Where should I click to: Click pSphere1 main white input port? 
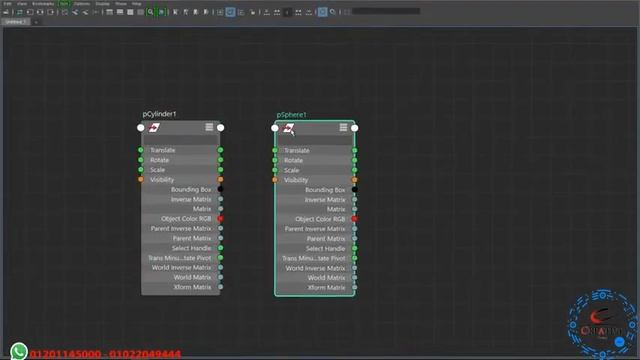click(275, 128)
